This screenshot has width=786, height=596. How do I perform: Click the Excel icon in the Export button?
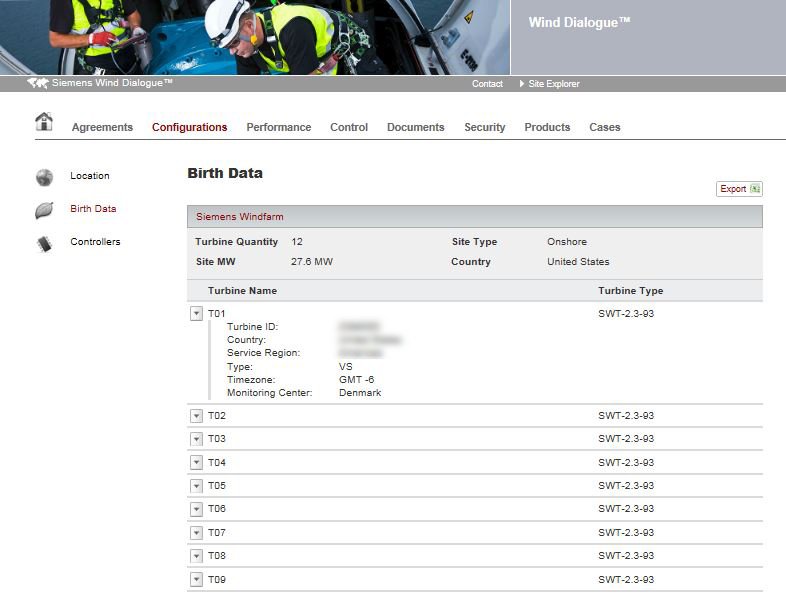click(755, 189)
